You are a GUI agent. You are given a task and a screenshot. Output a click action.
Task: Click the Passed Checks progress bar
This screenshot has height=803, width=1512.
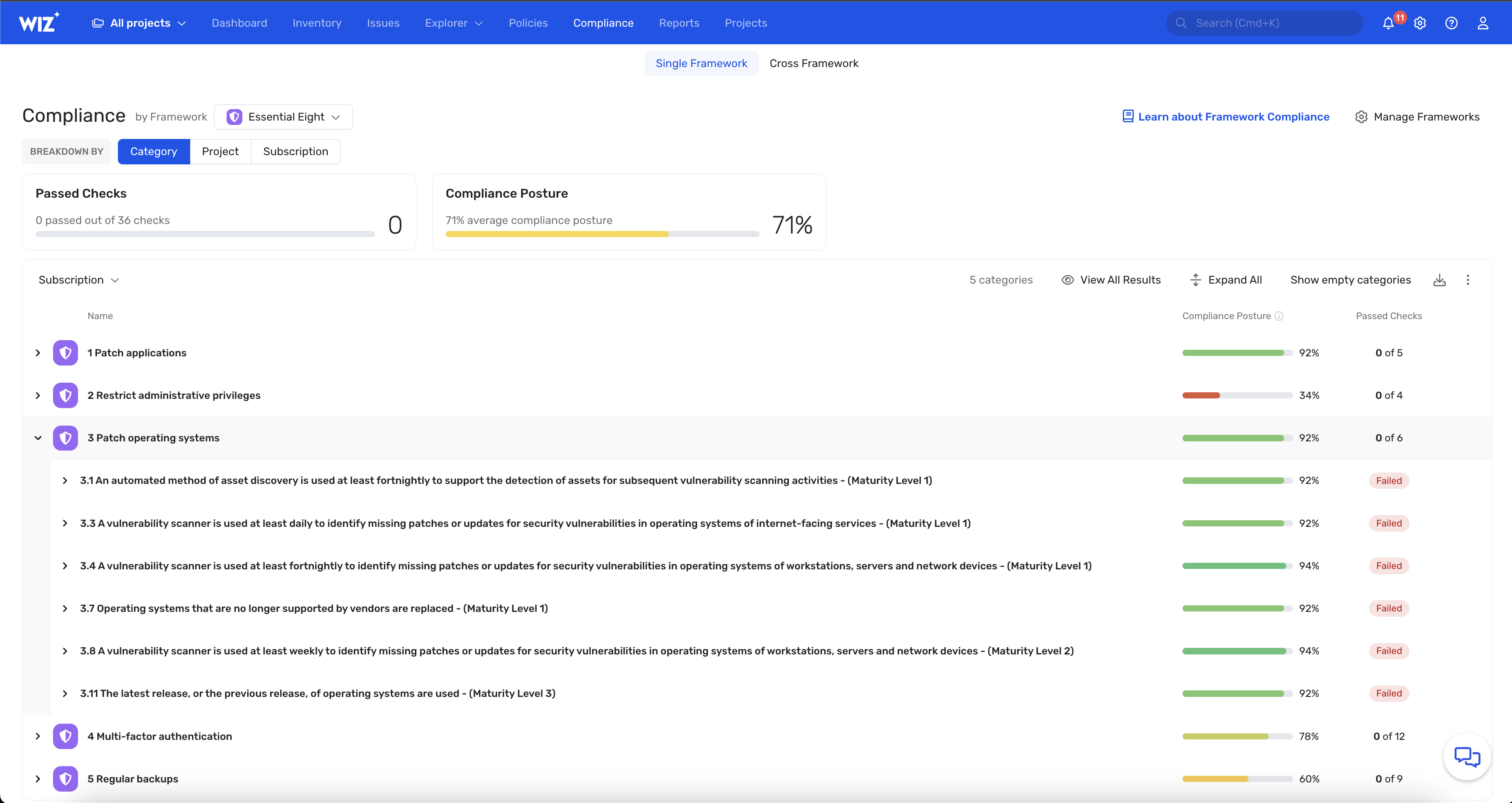coord(205,234)
